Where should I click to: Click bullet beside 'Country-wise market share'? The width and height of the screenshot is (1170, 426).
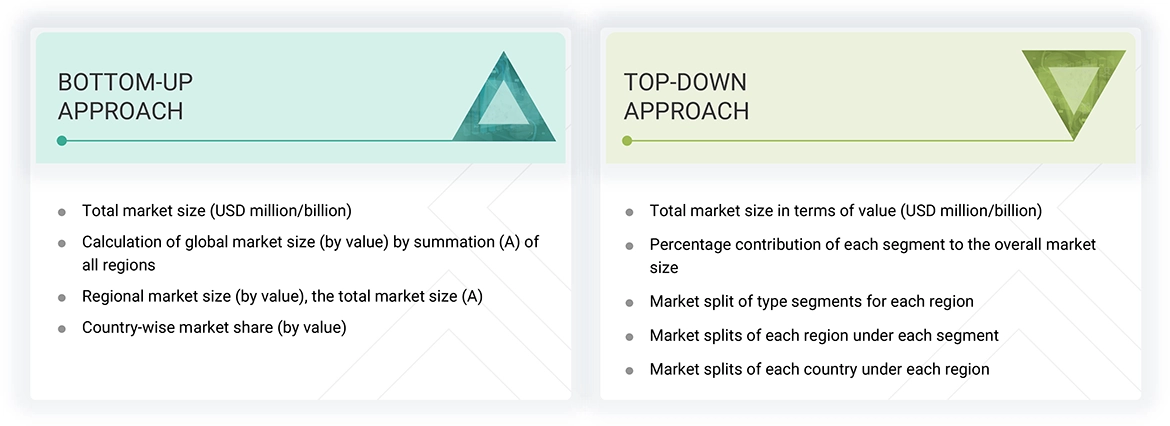(62, 328)
